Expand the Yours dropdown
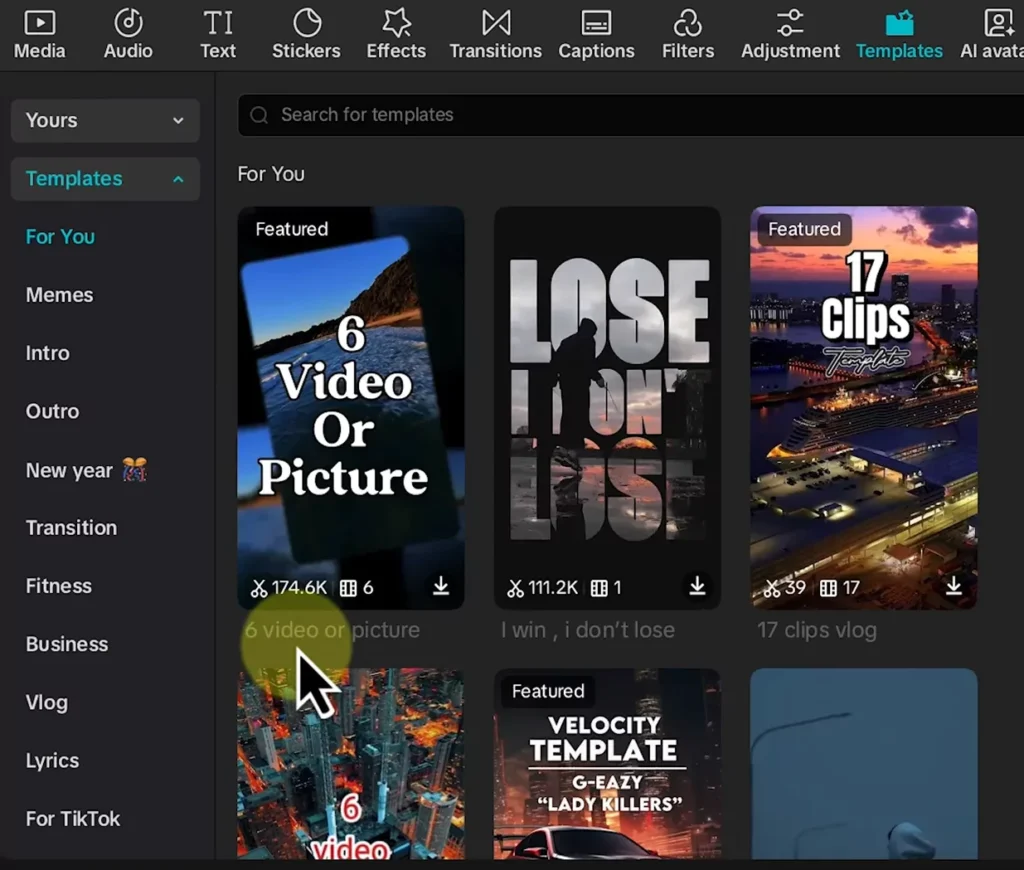Viewport: 1024px width, 870px height. (x=178, y=121)
